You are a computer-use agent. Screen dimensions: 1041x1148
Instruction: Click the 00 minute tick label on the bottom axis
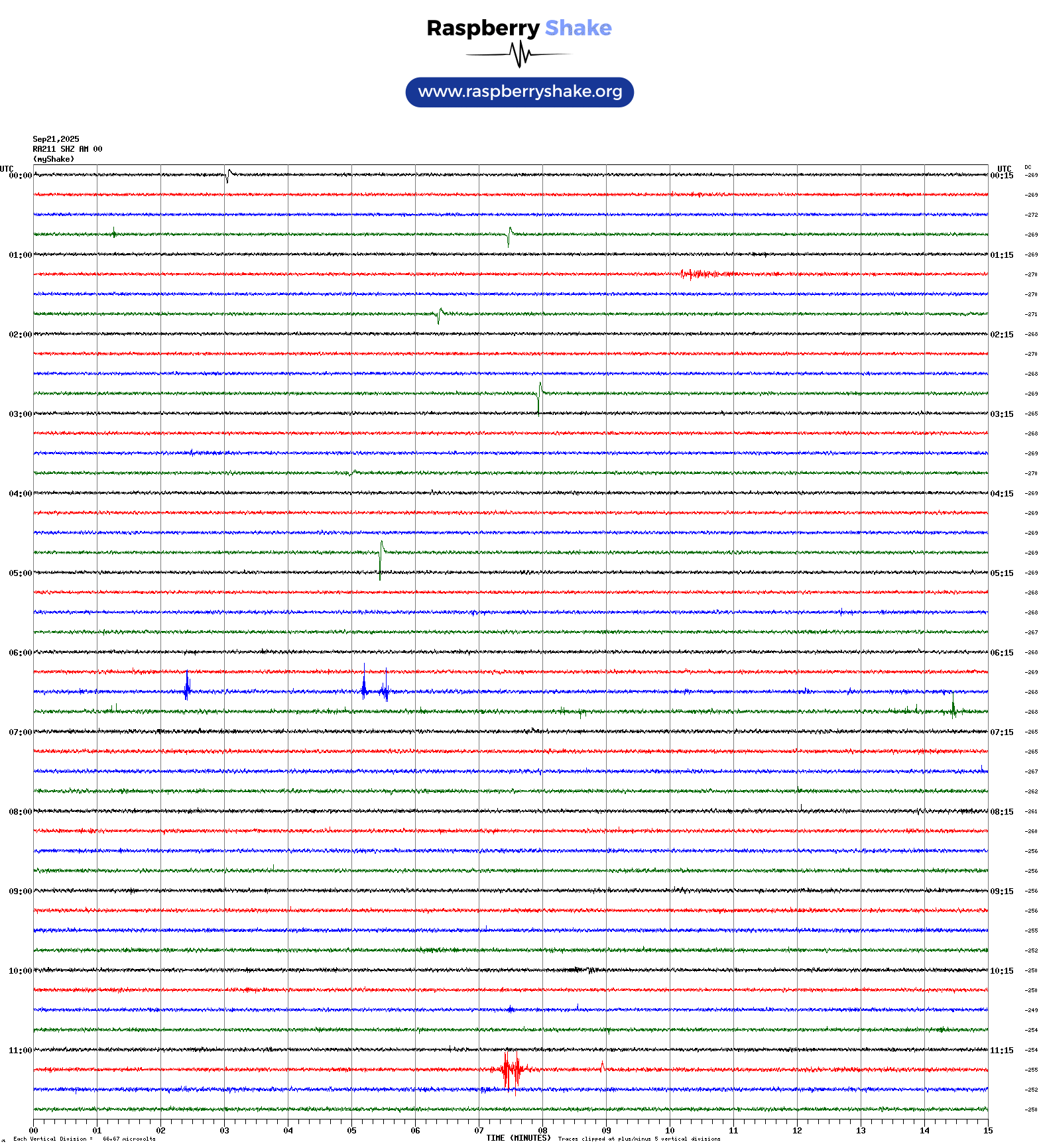coord(34,1131)
